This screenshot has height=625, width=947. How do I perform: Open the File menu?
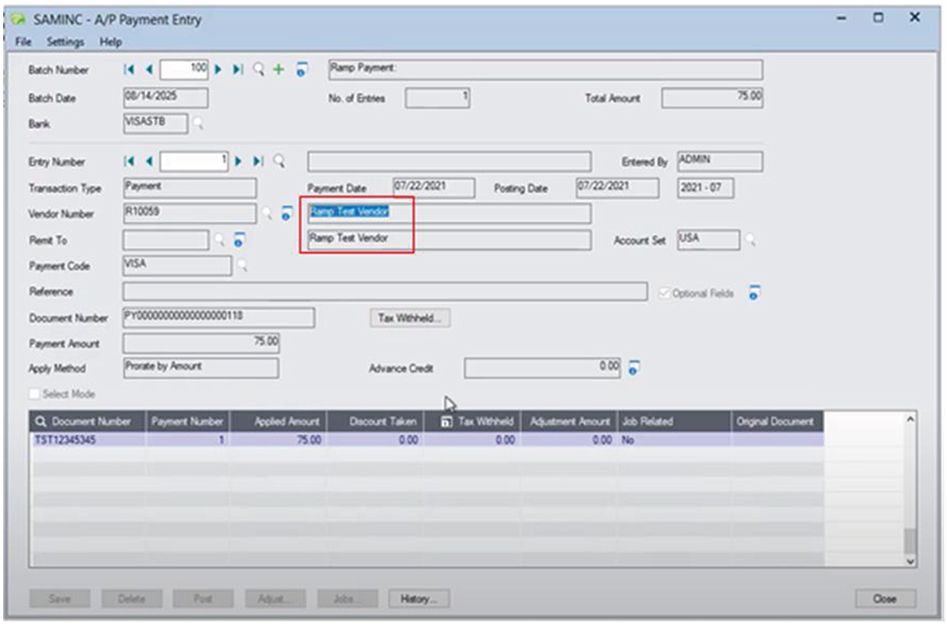click(x=23, y=42)
